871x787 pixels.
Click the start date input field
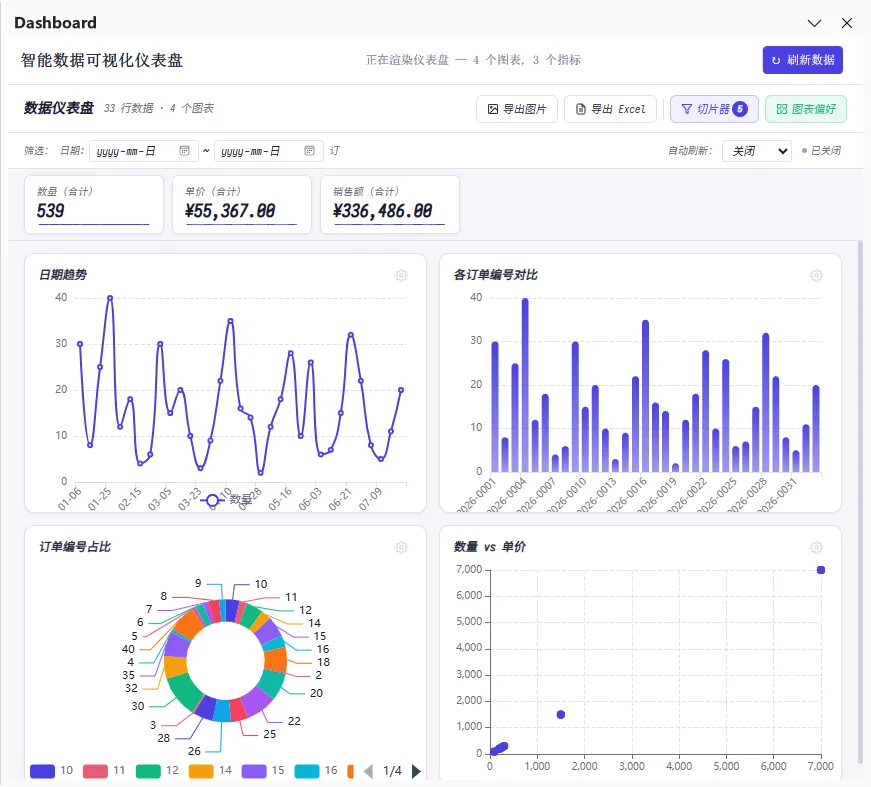point(143,151)
